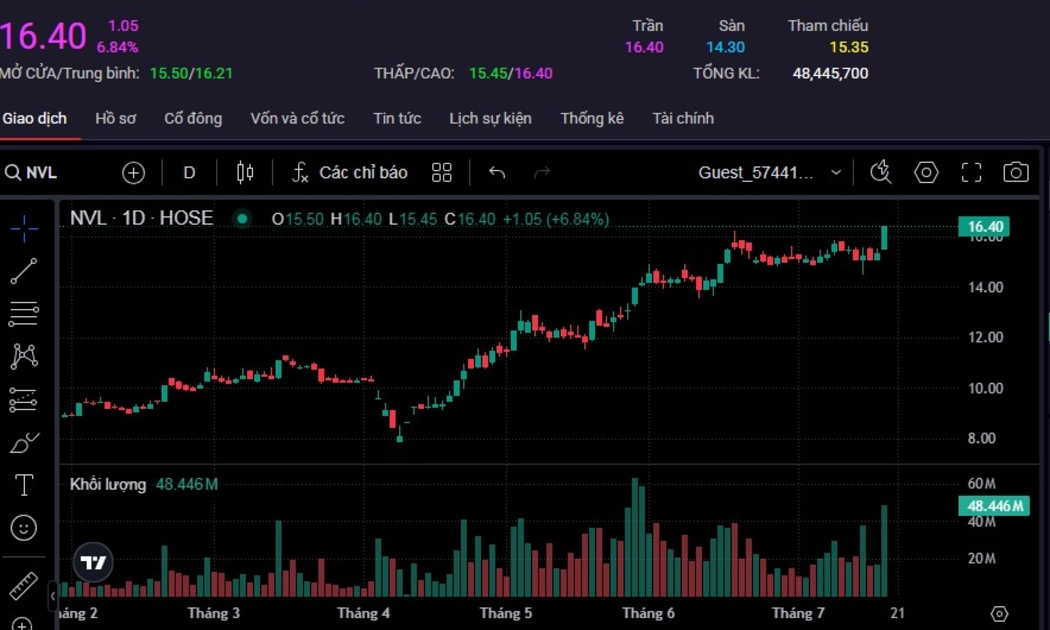Open the candlestick chart style menu
Viewport: 1050px width, 630px height.
245,173
